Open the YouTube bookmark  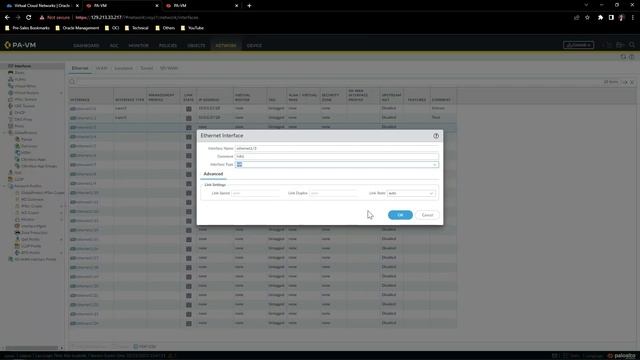[x=192, y=28]
